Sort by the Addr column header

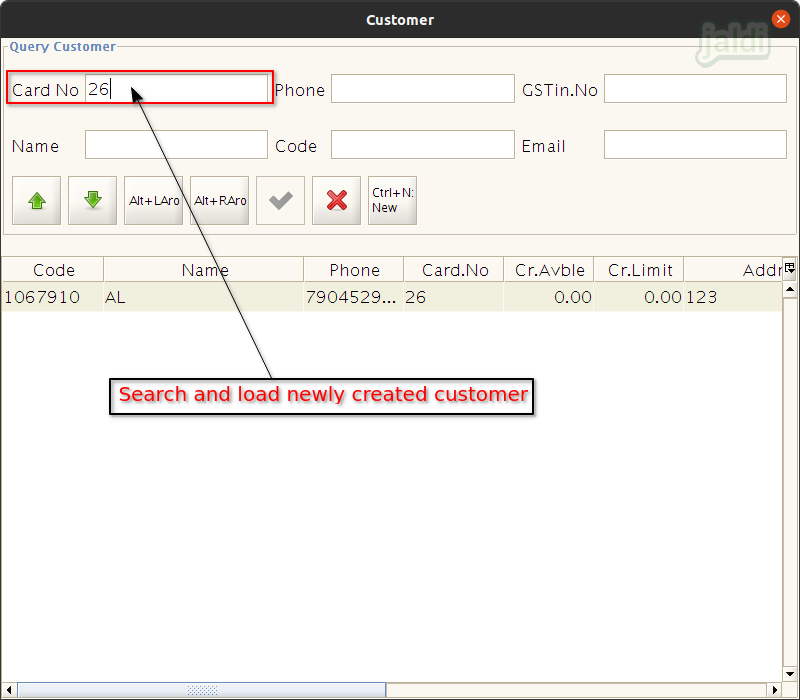(733, 270)
